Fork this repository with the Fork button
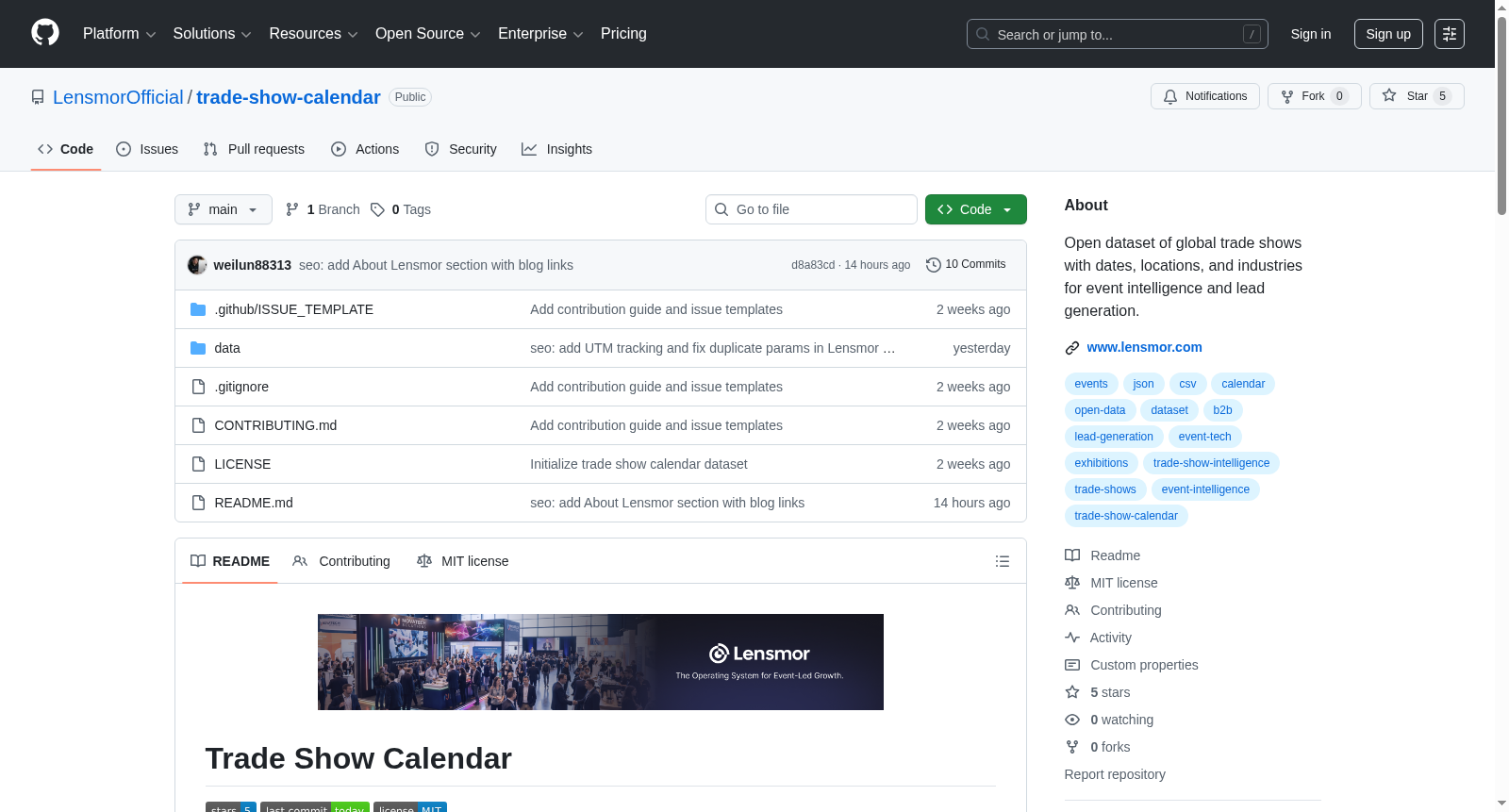This screenshot has height=812, width=1509. [1315, 96]
